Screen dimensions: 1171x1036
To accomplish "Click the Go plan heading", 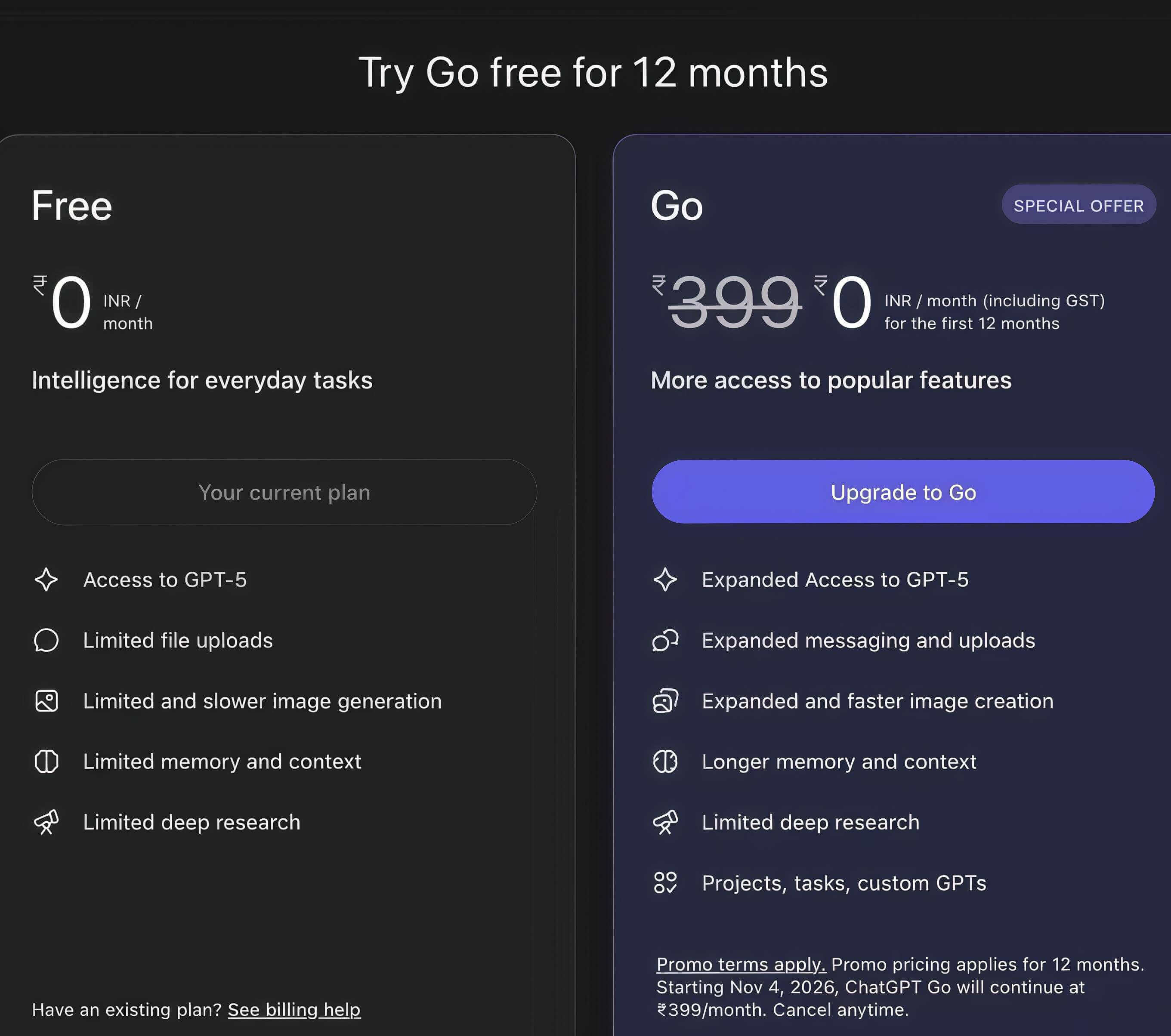I will click(x=677, y=206).
